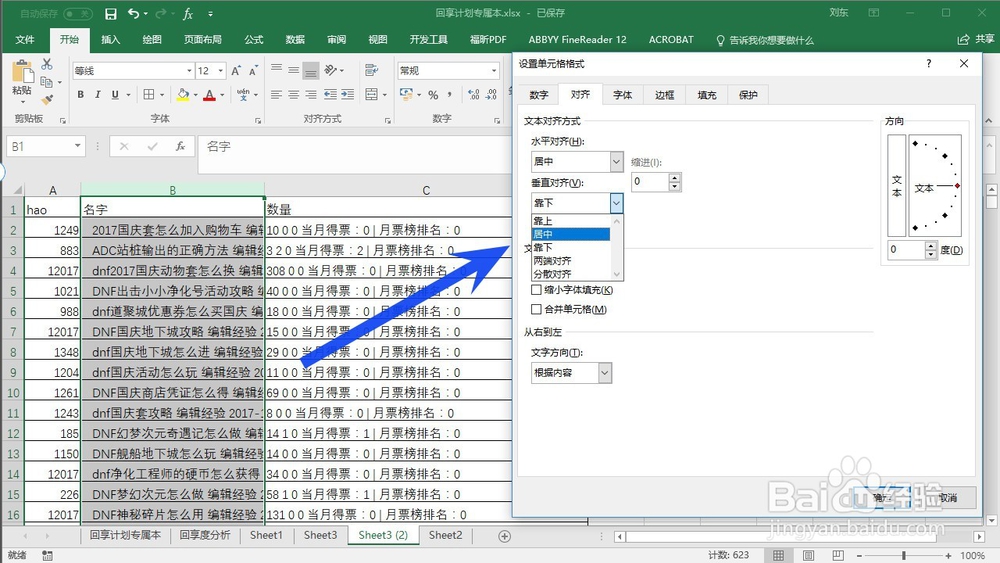
Task: Click the Orientation text angle icon
Action: pos(330,70)
